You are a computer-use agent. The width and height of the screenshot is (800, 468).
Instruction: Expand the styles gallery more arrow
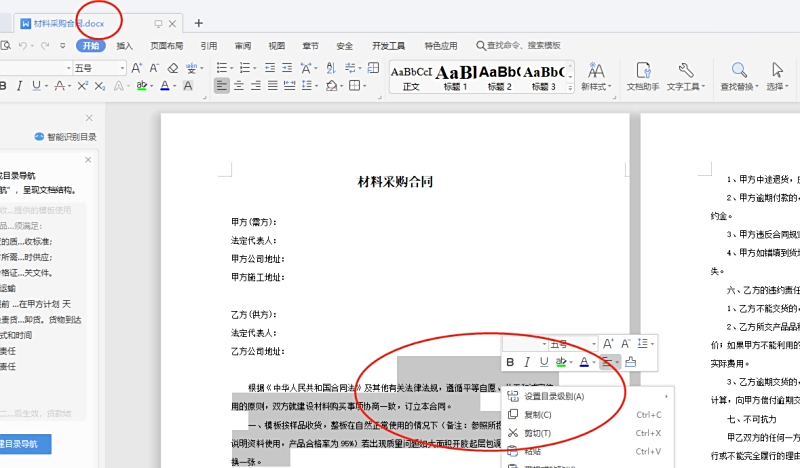(570, 88)
